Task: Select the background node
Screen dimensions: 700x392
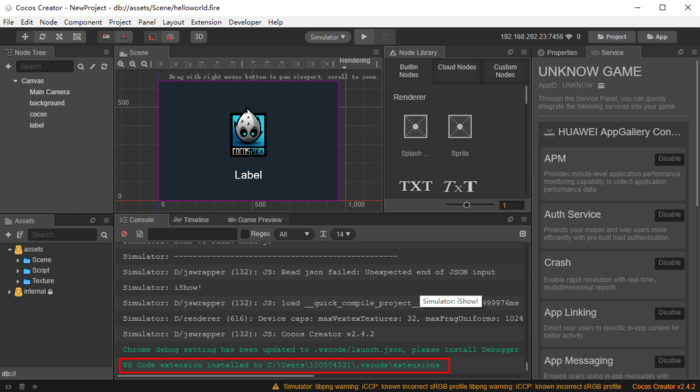Action: (x=47, y=103)
